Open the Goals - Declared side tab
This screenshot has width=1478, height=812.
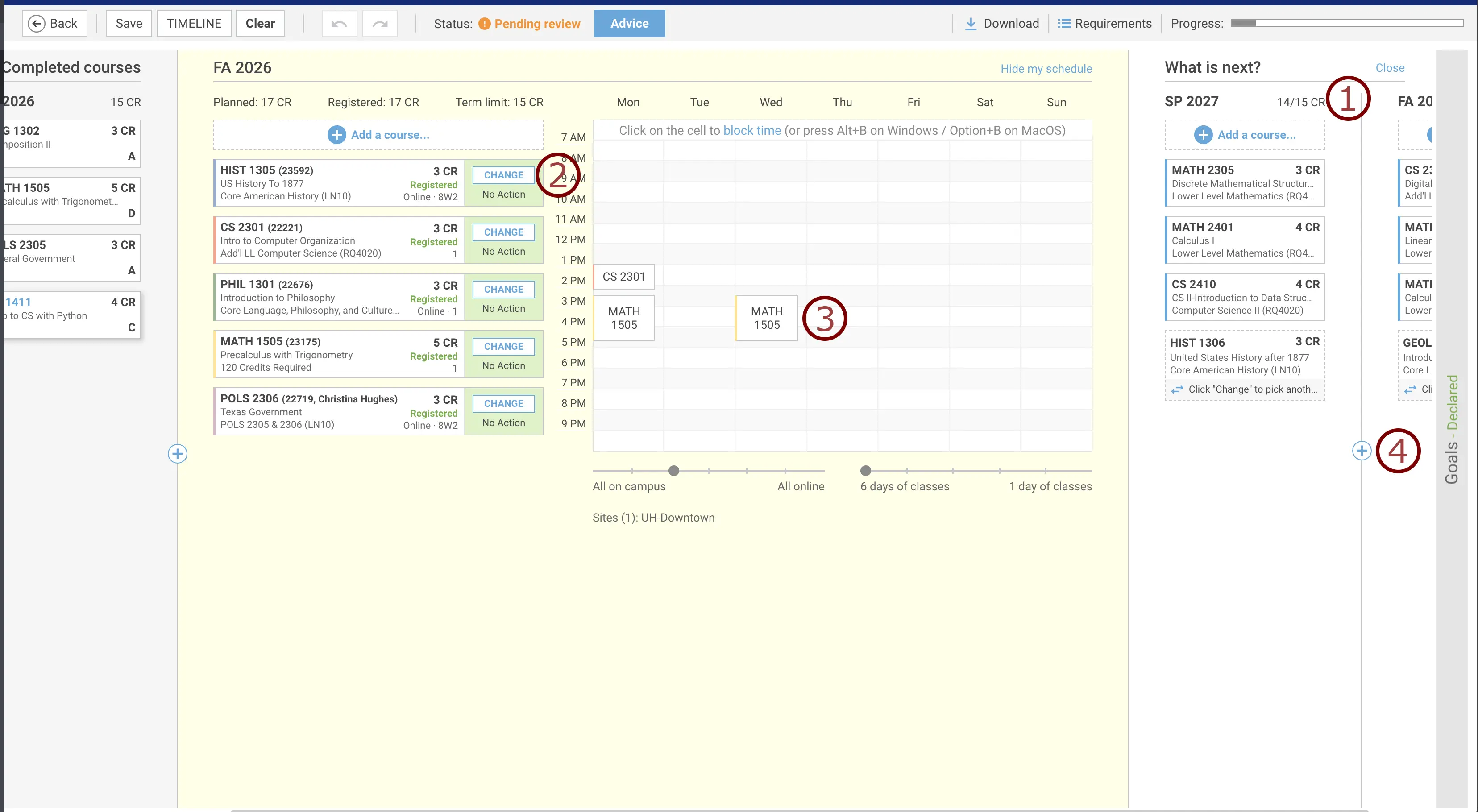pyautogui.click(x=1452, y=430)
